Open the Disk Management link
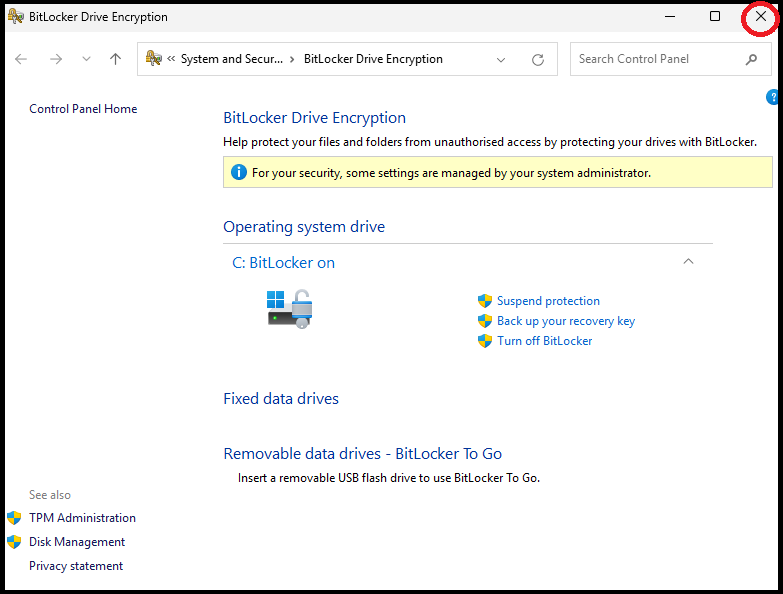This screenshot has height=594, width=783. (77, 542)
